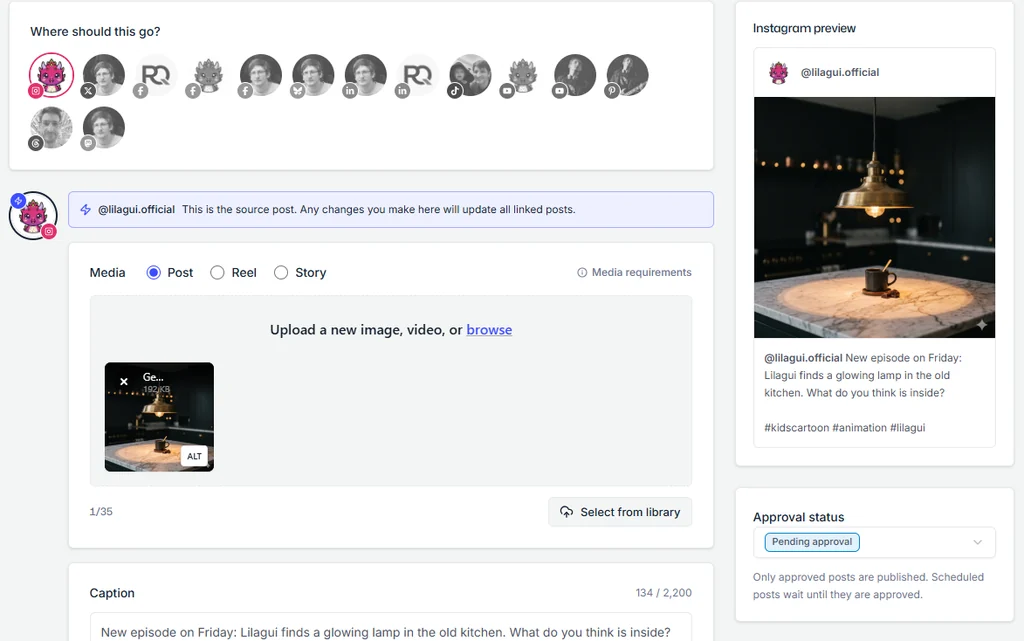Click Select from library button

[620, 512]
